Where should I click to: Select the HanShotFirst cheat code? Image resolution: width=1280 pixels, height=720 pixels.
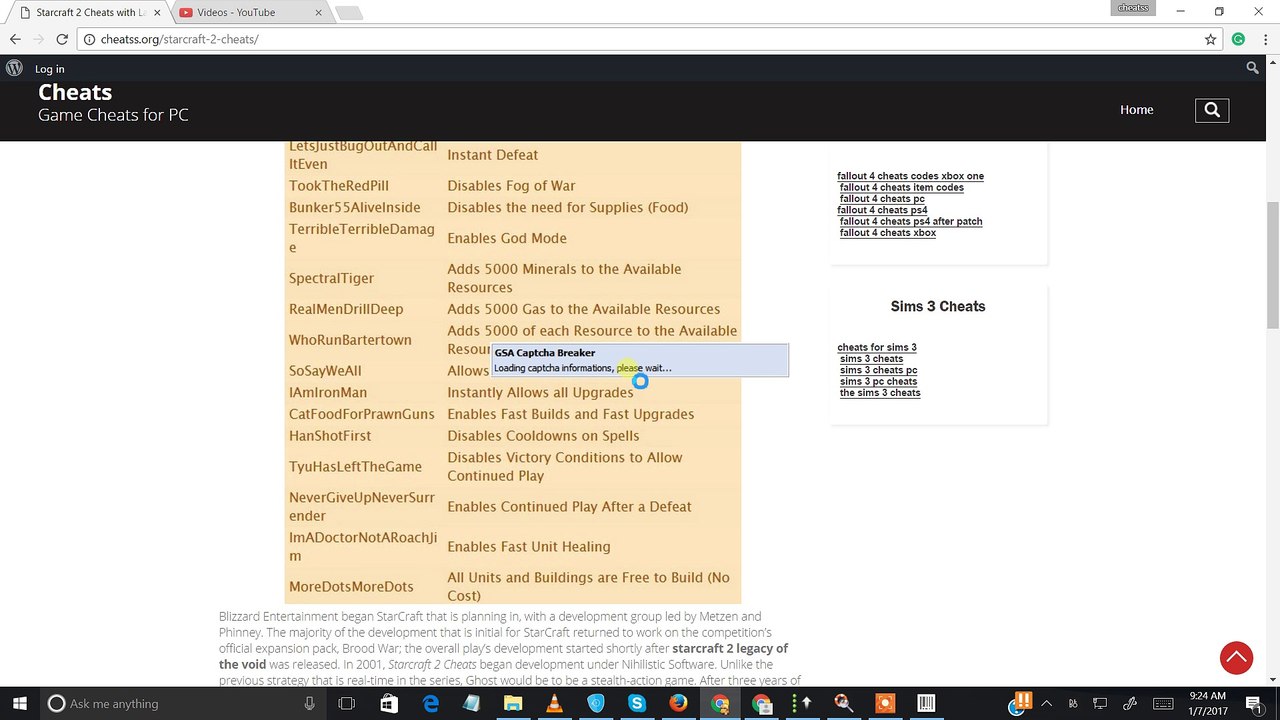tap(330, 436)
